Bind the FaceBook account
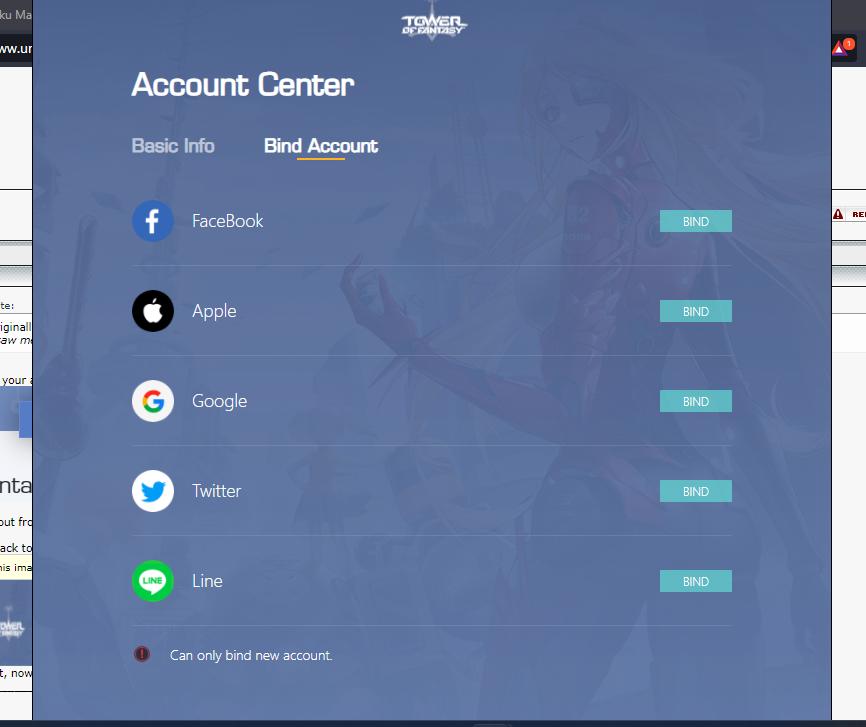This screenshot has height=727, width=866. point(695,221)
